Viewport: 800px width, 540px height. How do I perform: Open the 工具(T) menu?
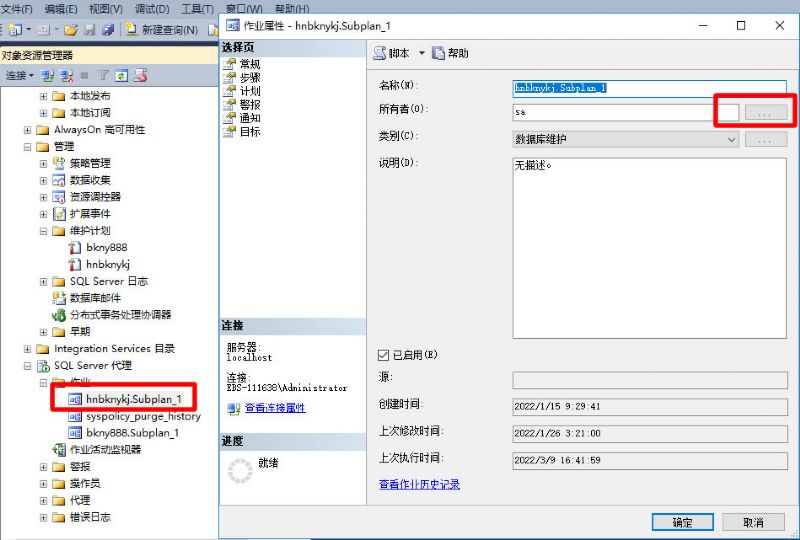pos(197,8)
